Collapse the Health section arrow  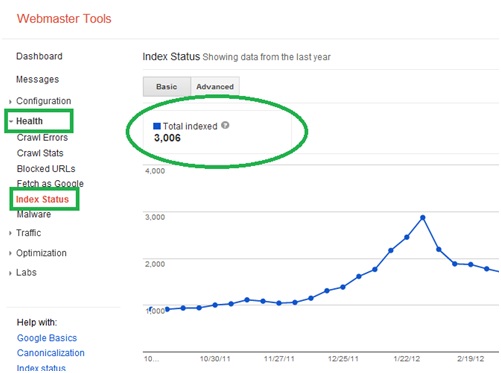point(11,121)
